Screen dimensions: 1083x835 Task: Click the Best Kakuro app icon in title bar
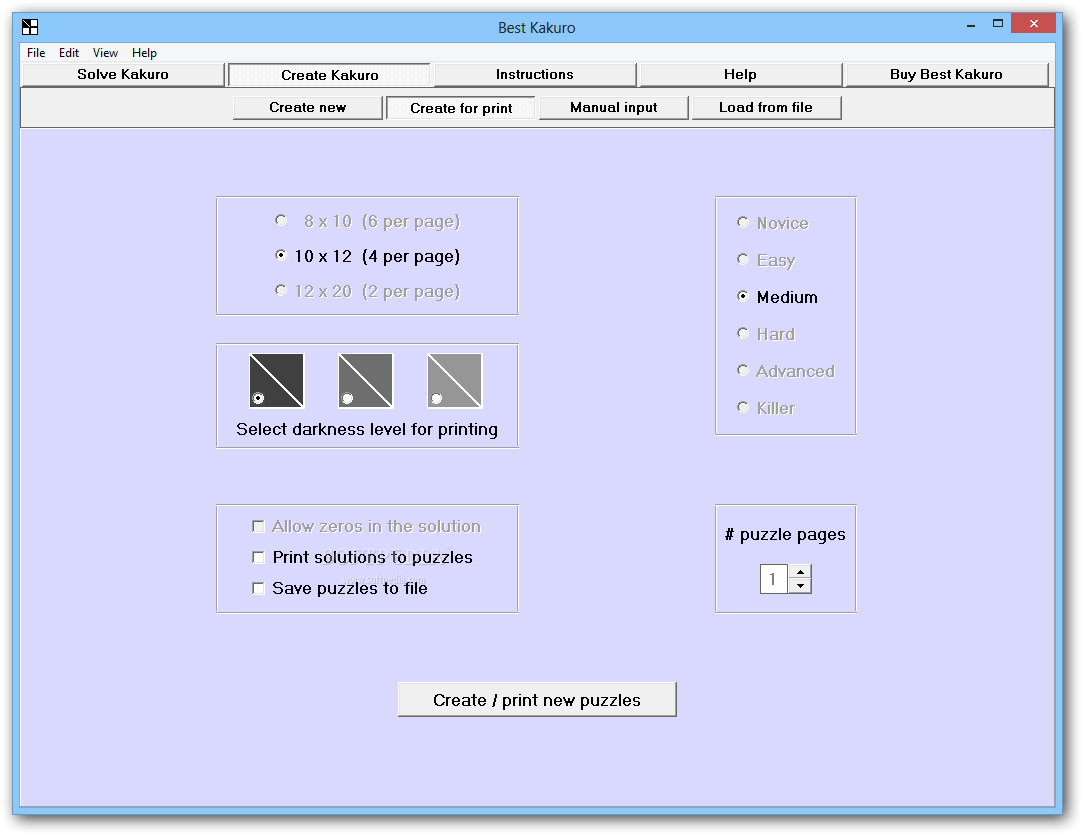(30, 27)
